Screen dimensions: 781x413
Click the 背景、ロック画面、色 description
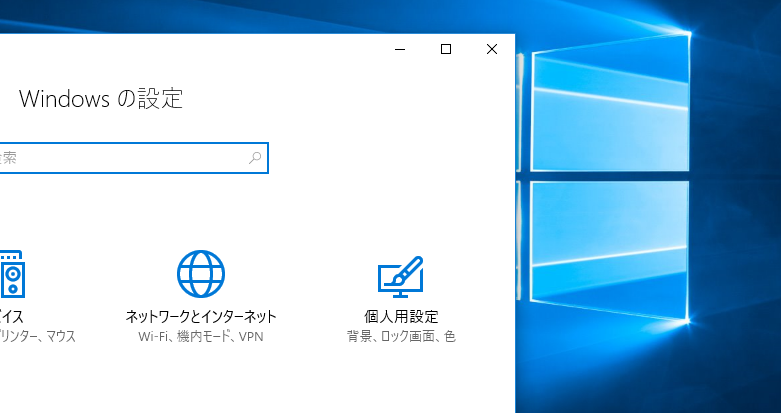pos(401,337)
